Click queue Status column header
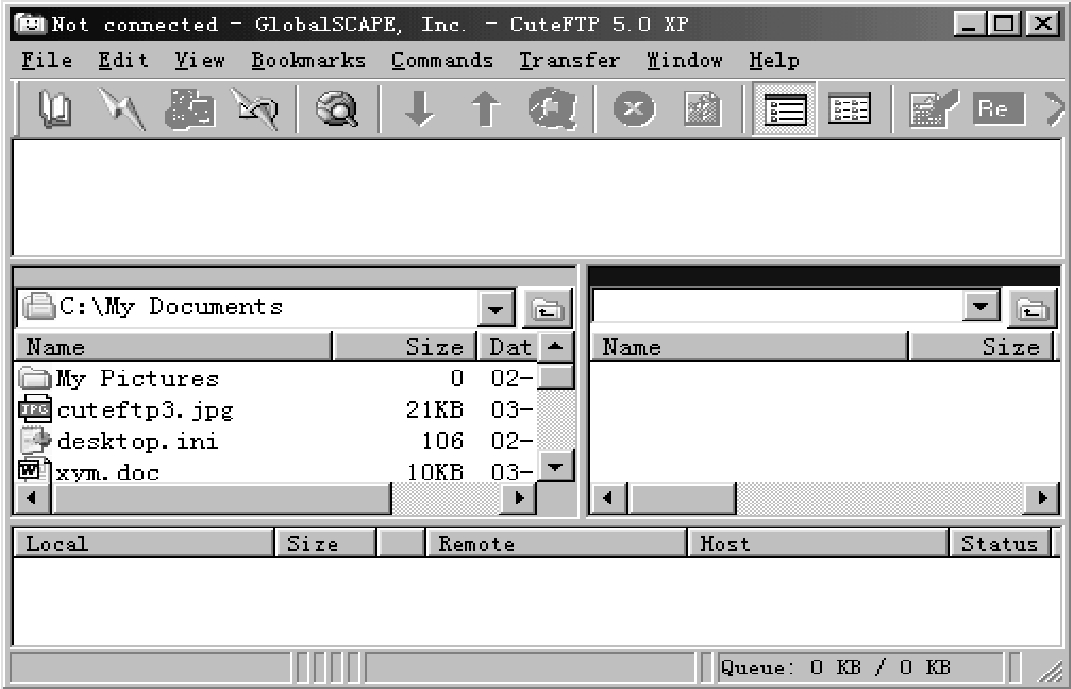1071x689 pixels. (x=1000, y=544)
